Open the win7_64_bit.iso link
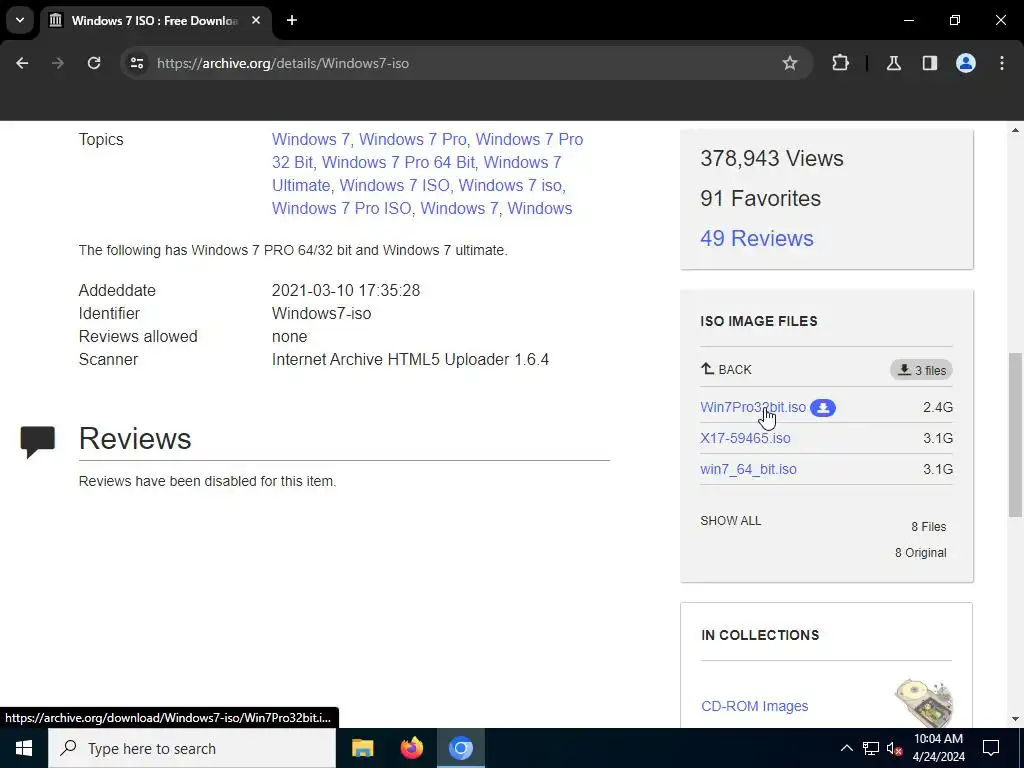 [748, 469]
